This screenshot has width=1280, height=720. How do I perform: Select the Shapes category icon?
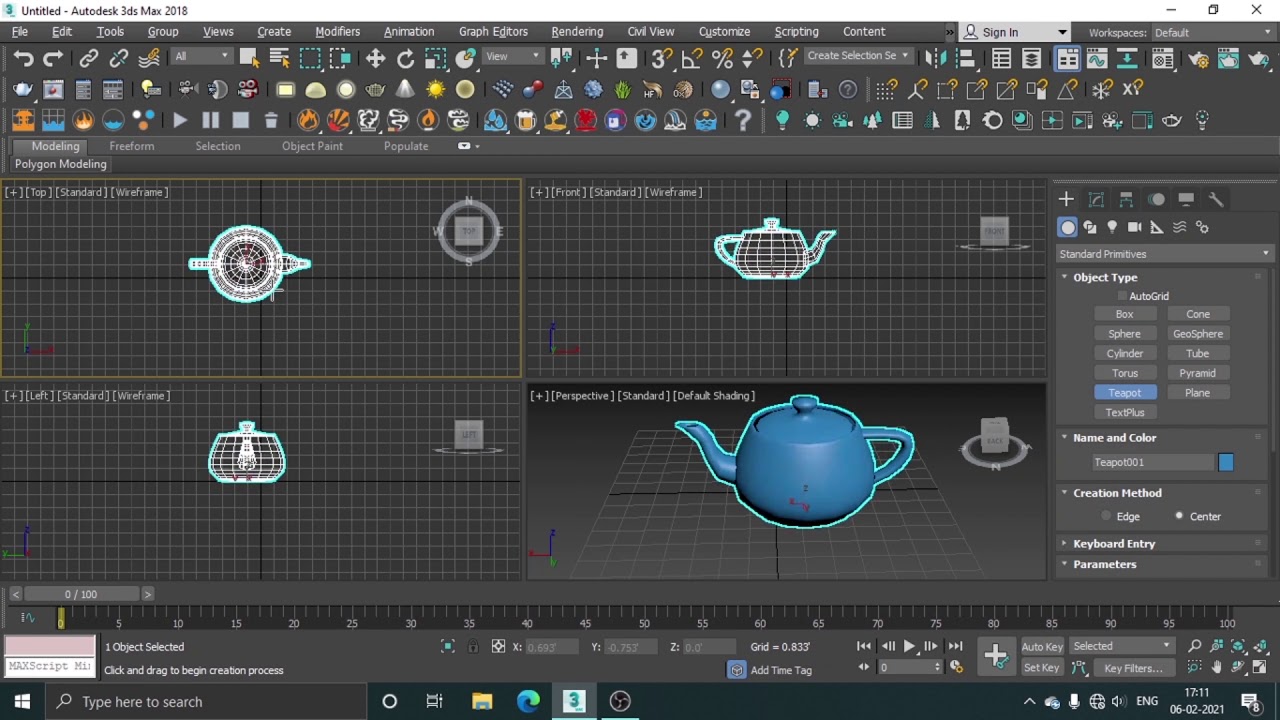1090,228
